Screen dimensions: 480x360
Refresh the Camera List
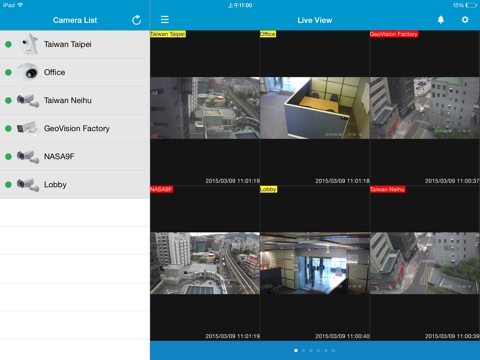136,20
